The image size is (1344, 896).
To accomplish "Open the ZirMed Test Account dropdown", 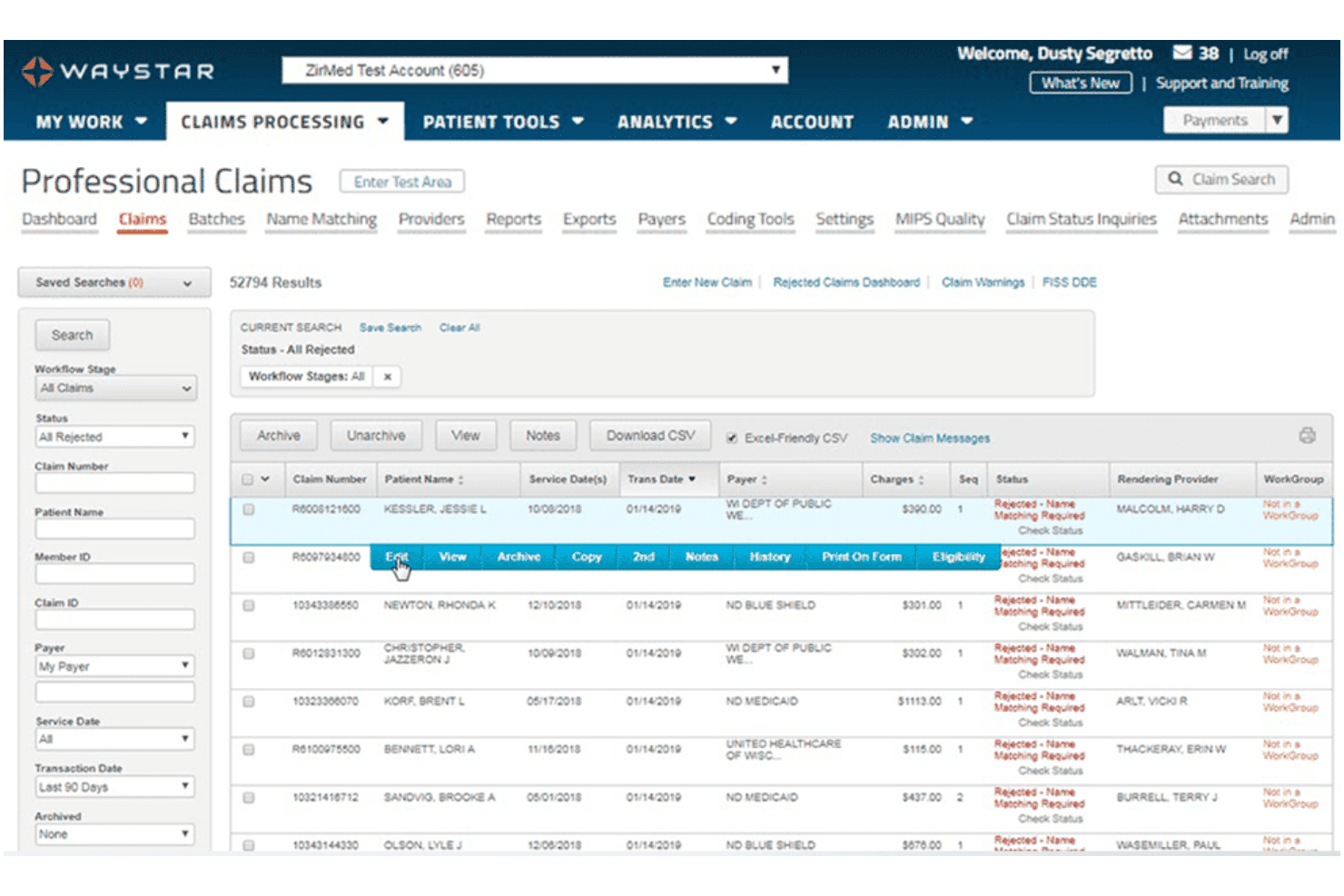I will (x=535, y=70).
